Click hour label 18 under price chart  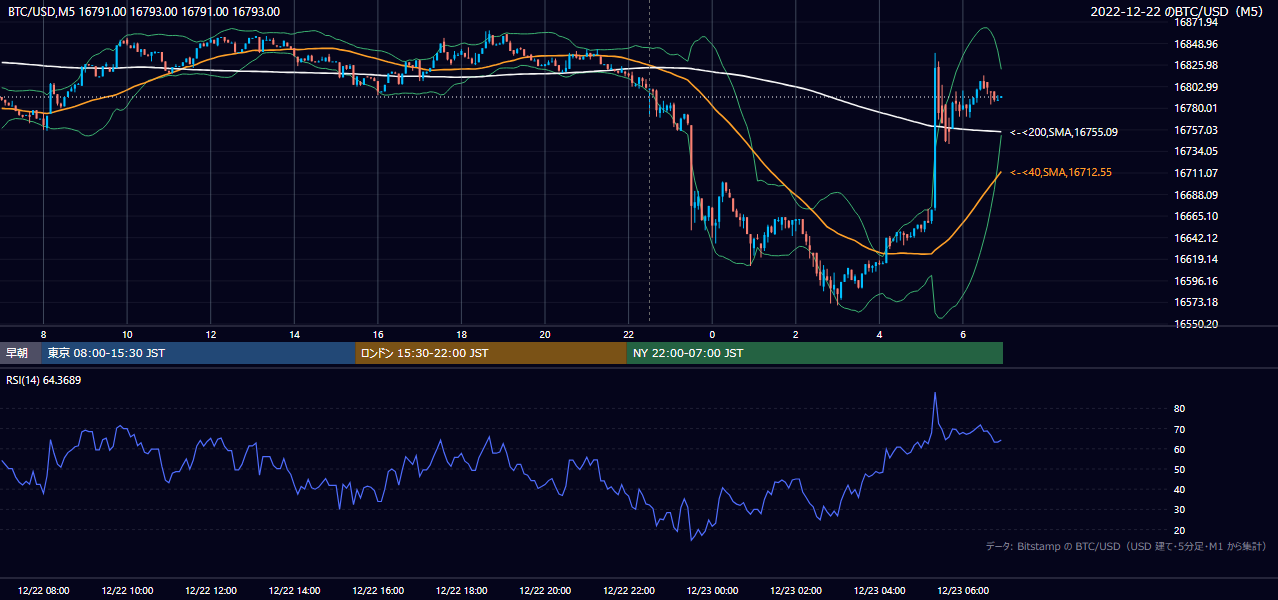tap(462, 334)
